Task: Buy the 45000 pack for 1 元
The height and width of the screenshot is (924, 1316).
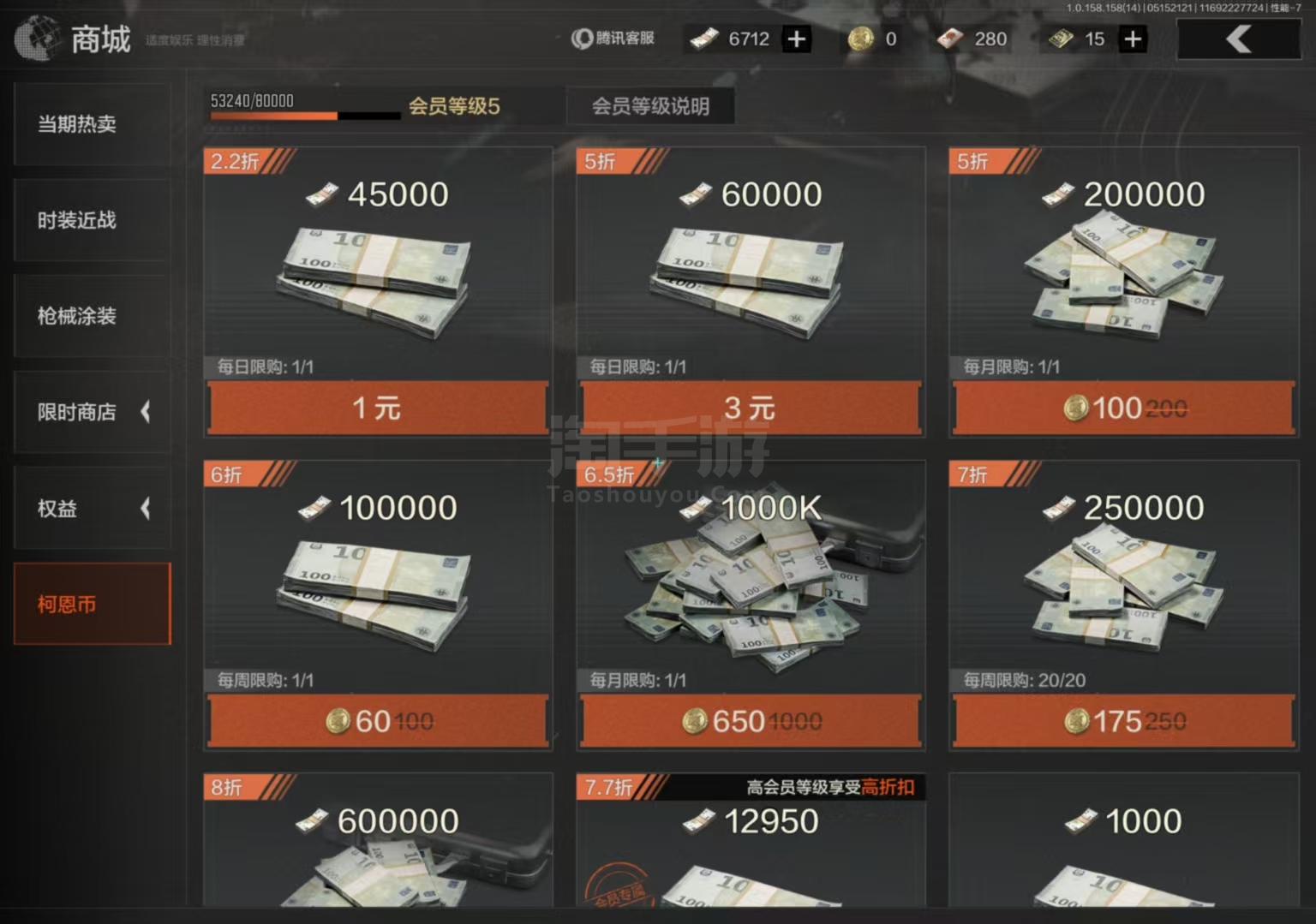Action: 378,408
